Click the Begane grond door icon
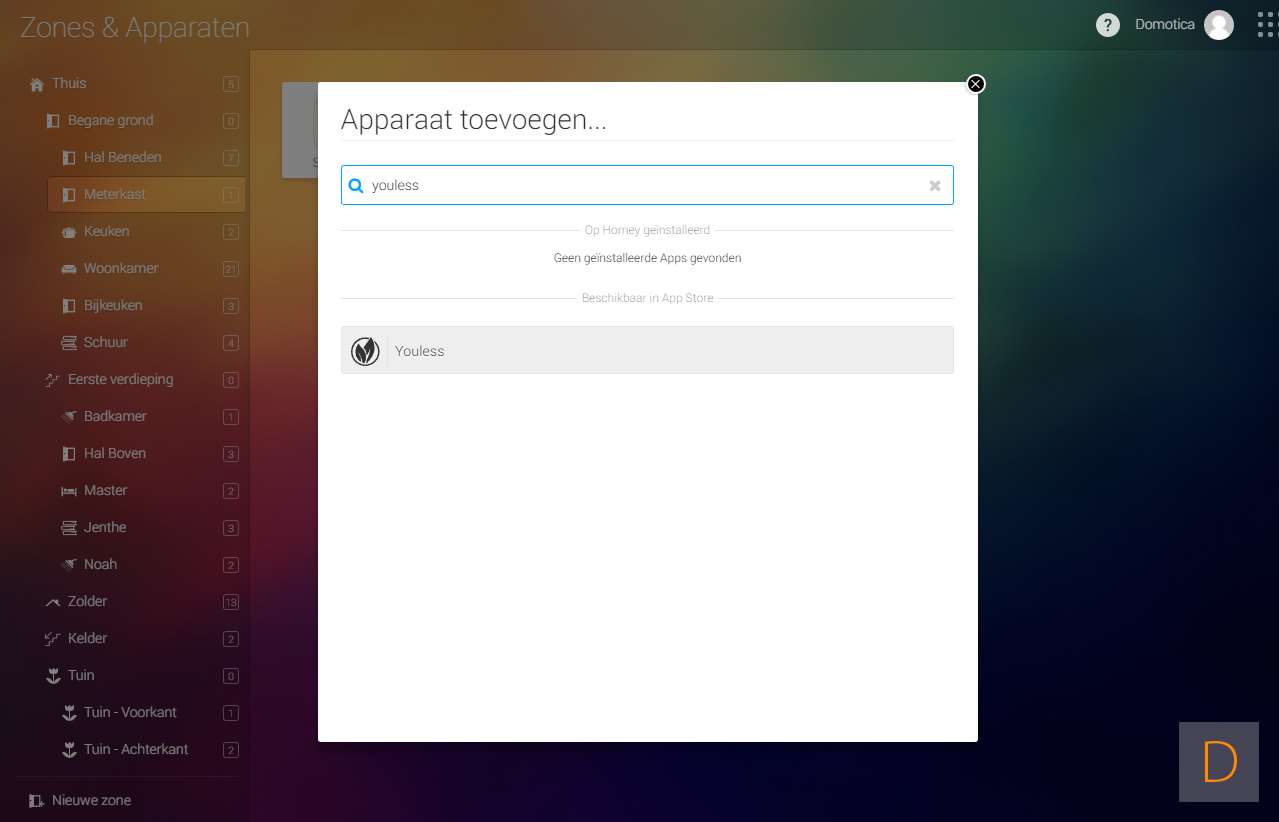Image resolution: width=1279 pixels, height=822 pixels. (53, 121)
